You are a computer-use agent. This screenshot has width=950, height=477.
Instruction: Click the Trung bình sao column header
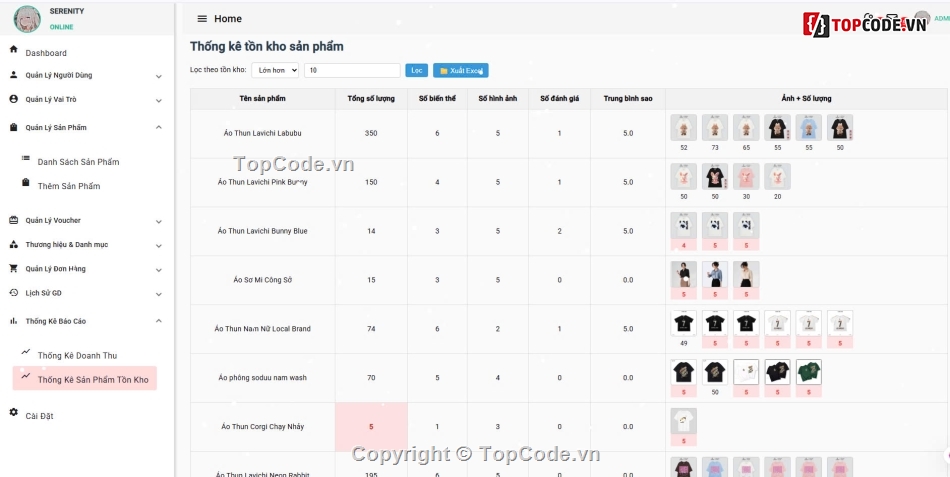(628, 98)
